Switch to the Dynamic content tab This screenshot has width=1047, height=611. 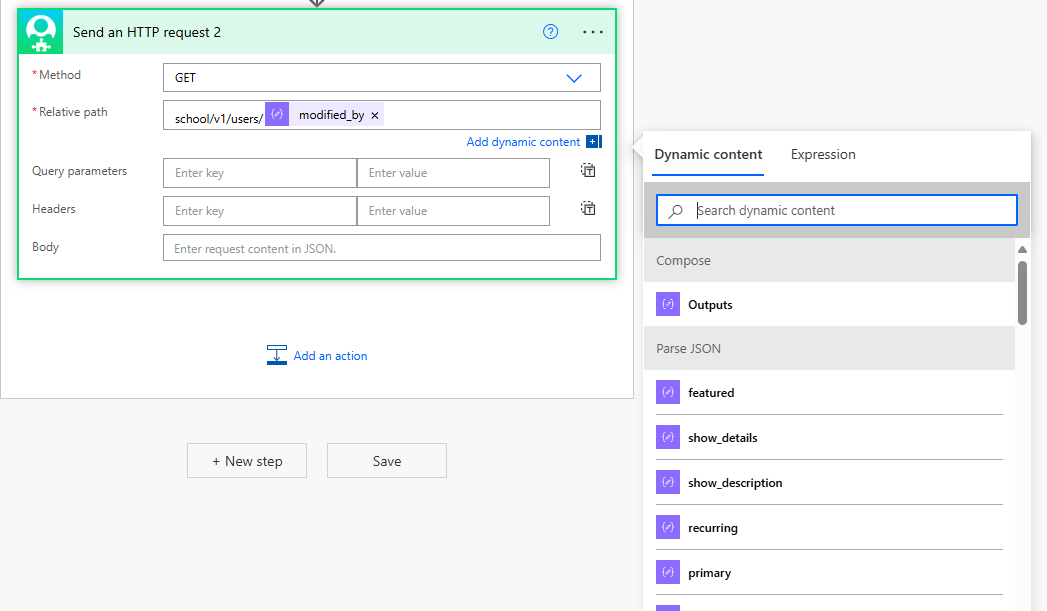point(708,154)
